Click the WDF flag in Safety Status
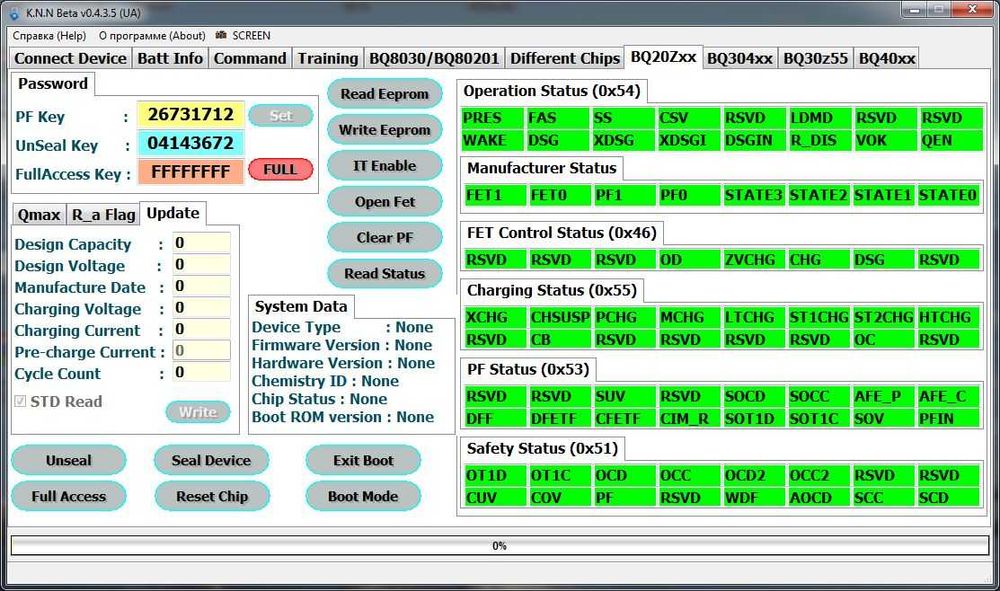The width and height of the screenshot is (1000, 591). (x=754, y=498)
